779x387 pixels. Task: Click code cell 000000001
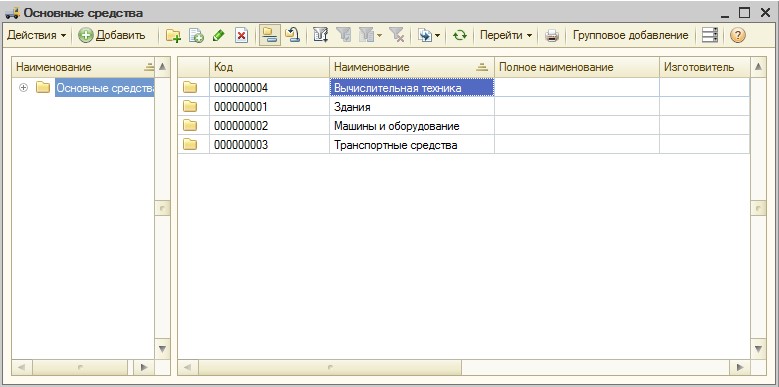pyautogui.click(x=269, y=107)
